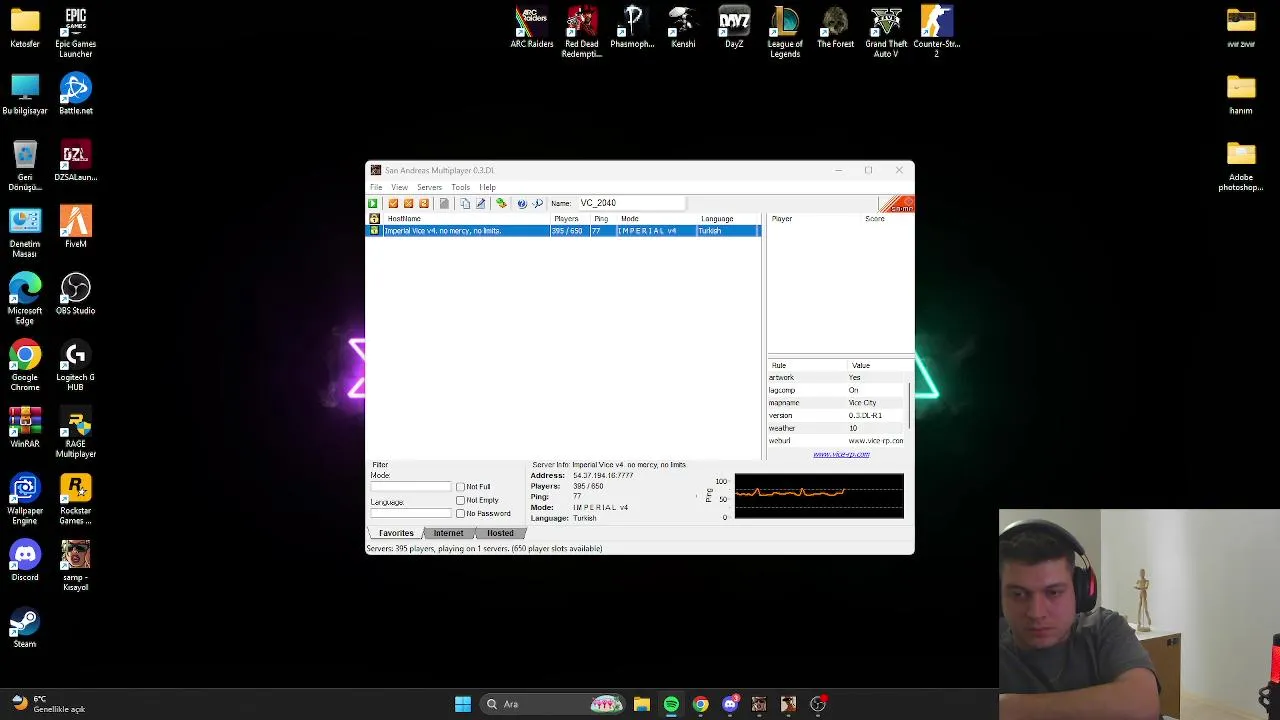Open samp shortcut on desktop

75,566
